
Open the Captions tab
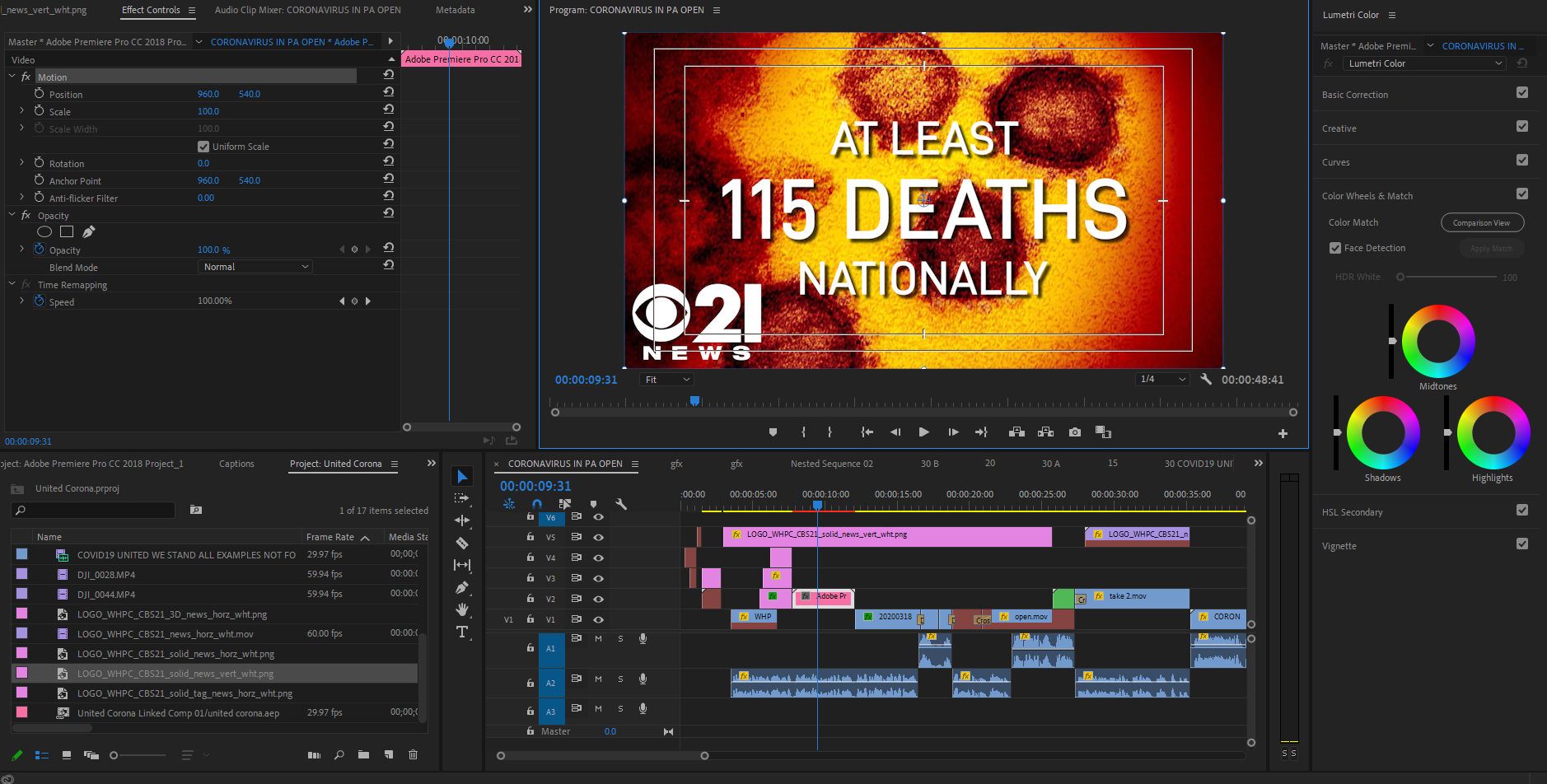236,464
